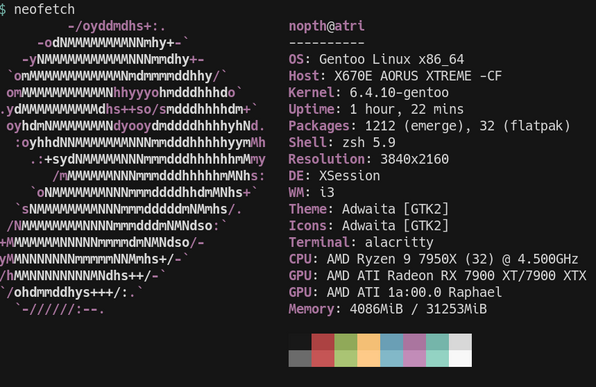596x387 pixels.
Task: Click the Resolution 3840x2160 text
Action: tap(369, 159)
